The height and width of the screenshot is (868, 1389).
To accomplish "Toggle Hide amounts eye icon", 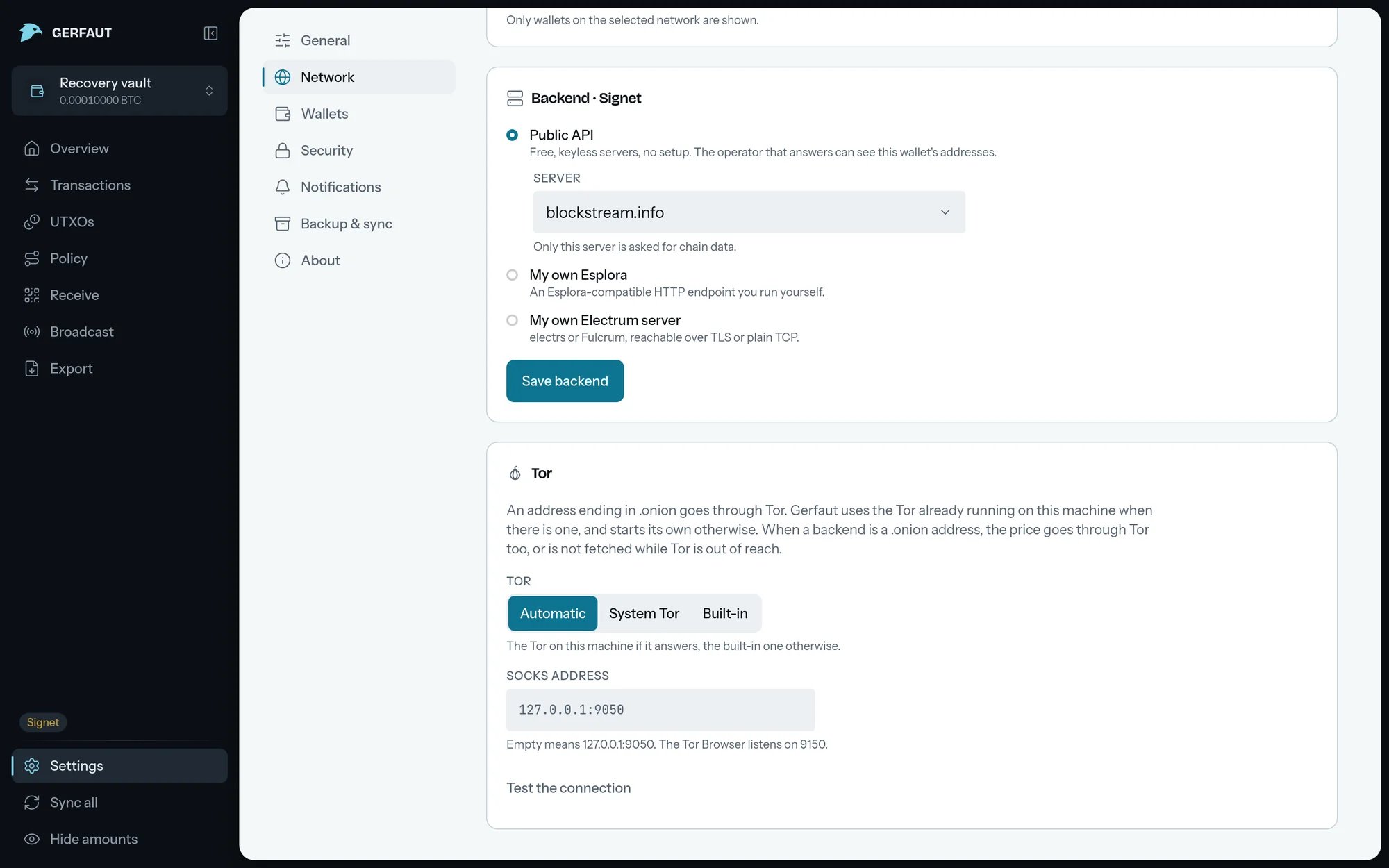I will pos(32,840).
